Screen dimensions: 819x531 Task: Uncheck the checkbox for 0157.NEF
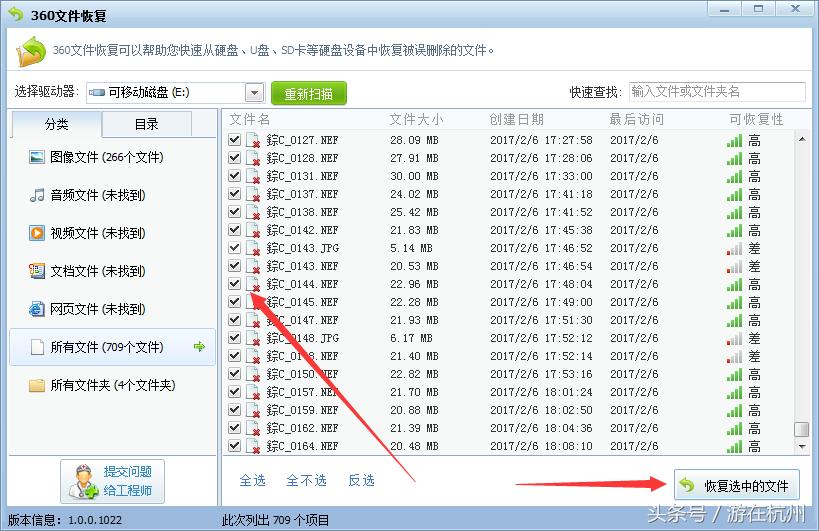235,392
